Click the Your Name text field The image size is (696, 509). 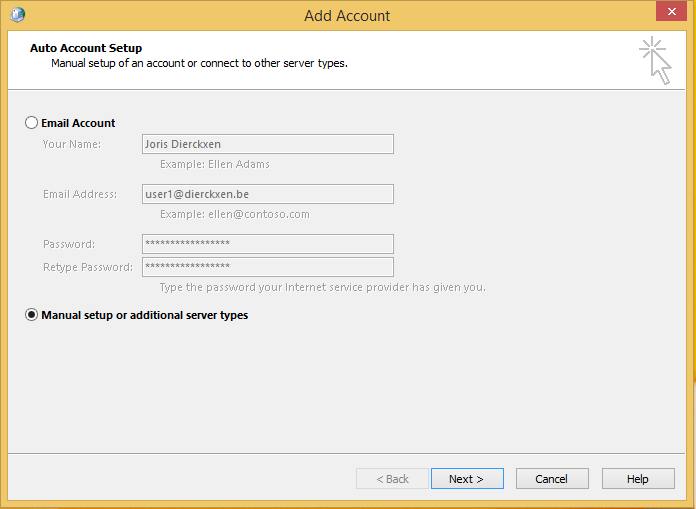pyautogui.click(x=267, y=144)
